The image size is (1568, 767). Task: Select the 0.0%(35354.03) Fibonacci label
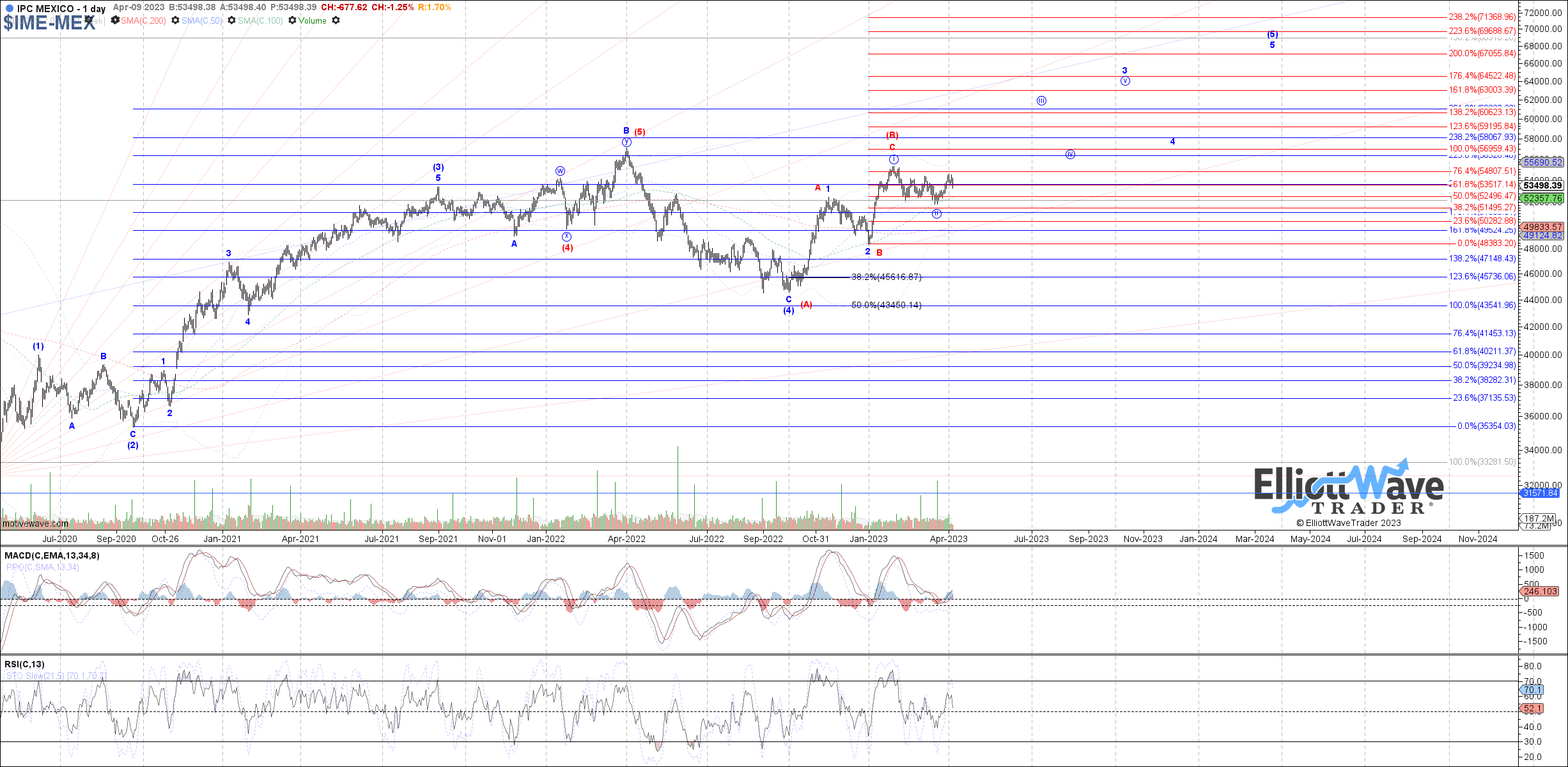tap(1486, 426)
